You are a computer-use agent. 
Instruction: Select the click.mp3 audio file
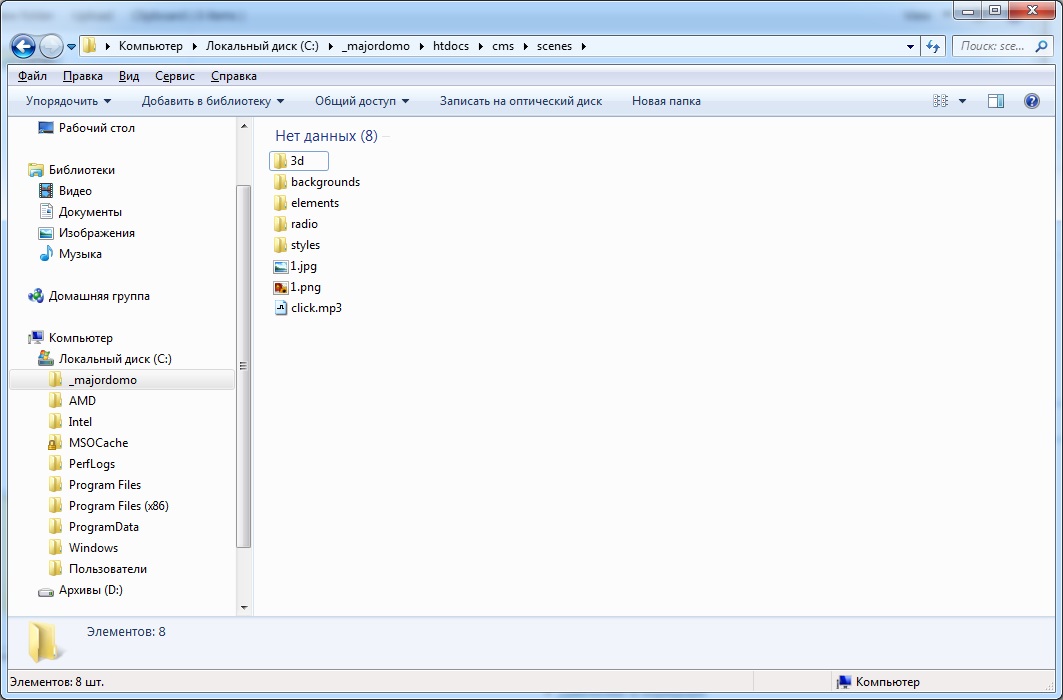pyautogui.click(x=315, y=308)
